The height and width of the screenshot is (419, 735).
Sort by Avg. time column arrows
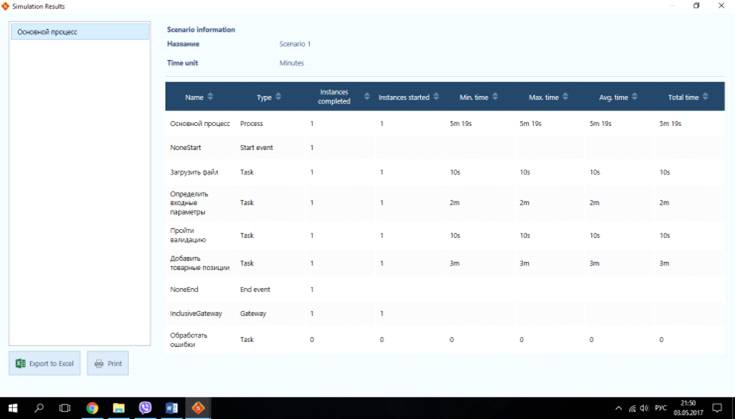click(636, 97)
